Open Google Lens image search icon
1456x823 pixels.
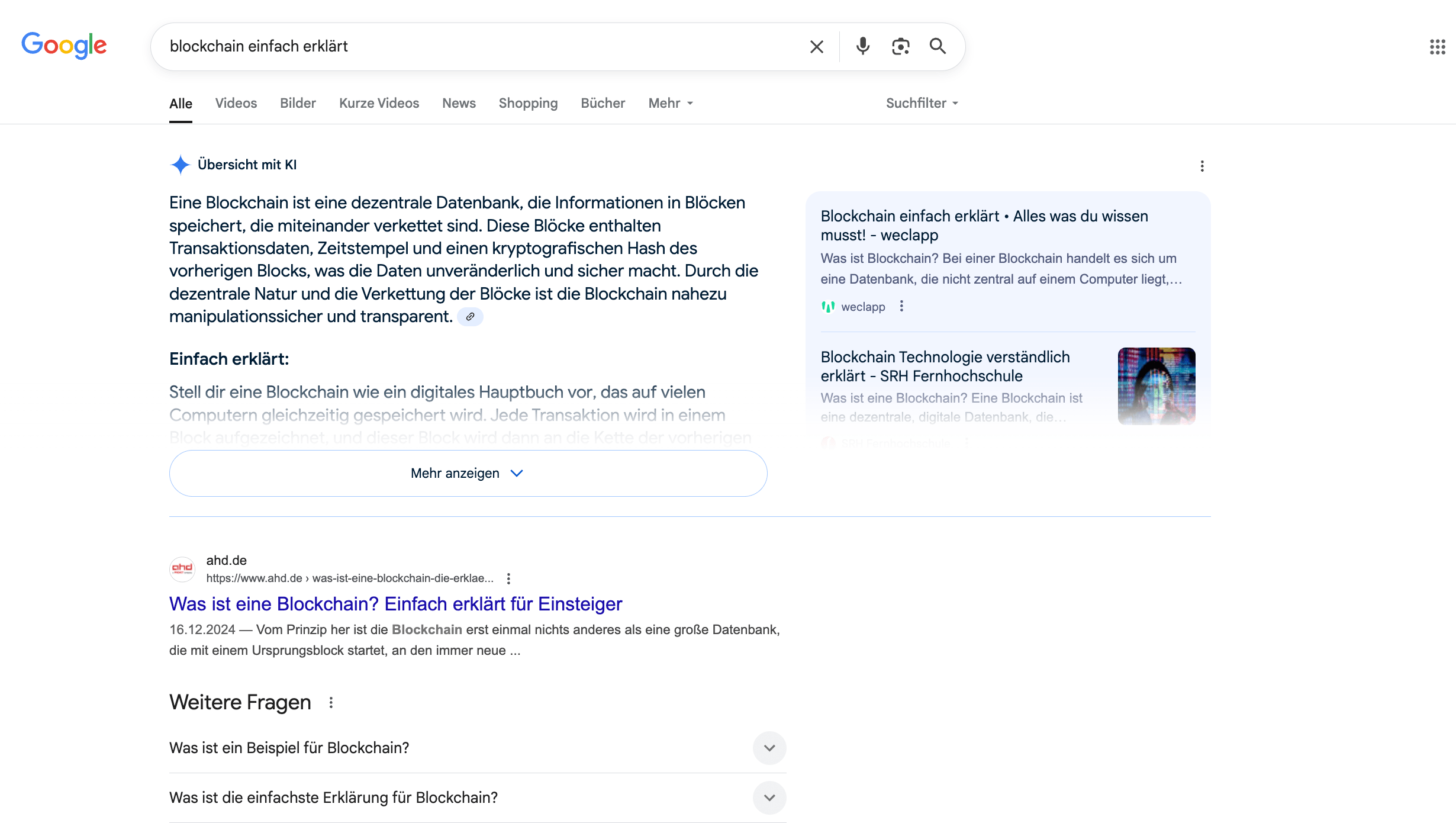pos(900,46)
